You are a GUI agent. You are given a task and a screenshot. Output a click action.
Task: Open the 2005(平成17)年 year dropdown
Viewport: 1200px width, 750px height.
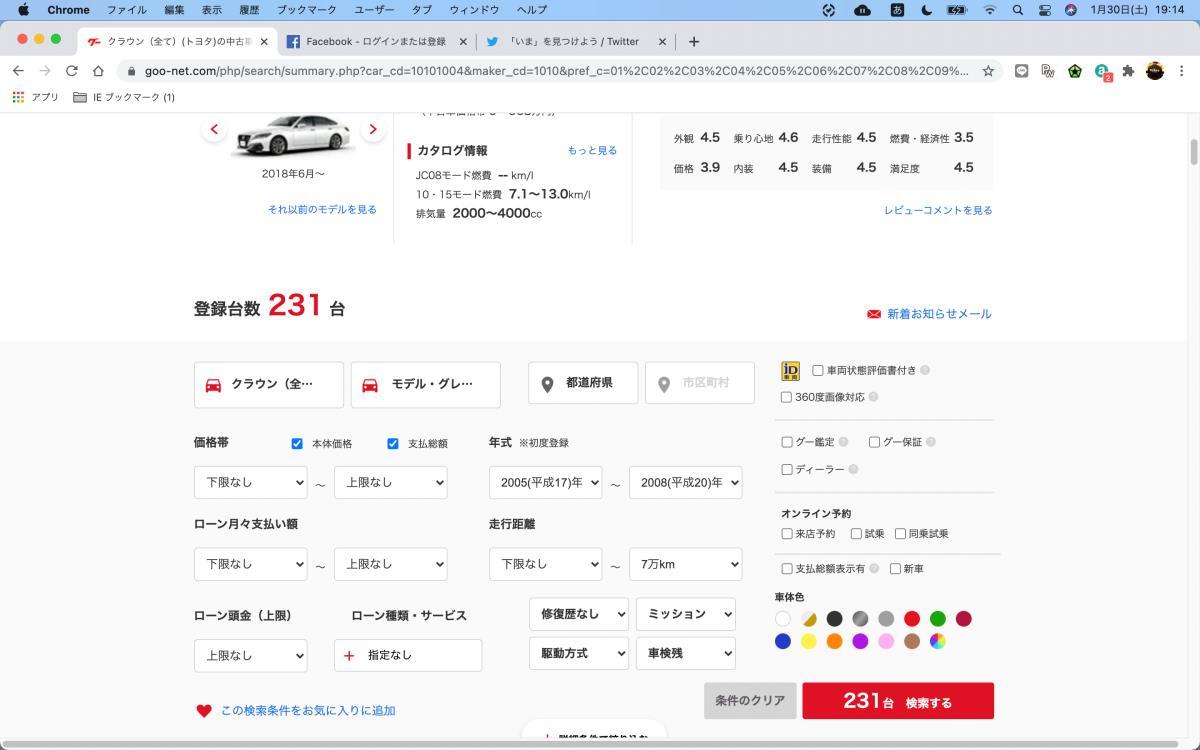pyautogui.click(x=546, y=482)
